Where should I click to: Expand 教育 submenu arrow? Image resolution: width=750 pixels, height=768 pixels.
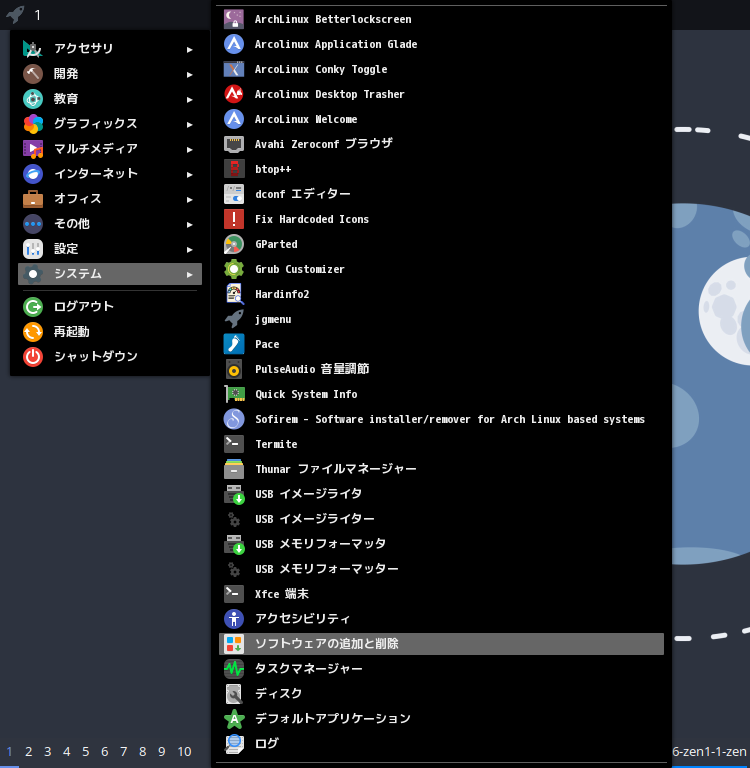190,99
